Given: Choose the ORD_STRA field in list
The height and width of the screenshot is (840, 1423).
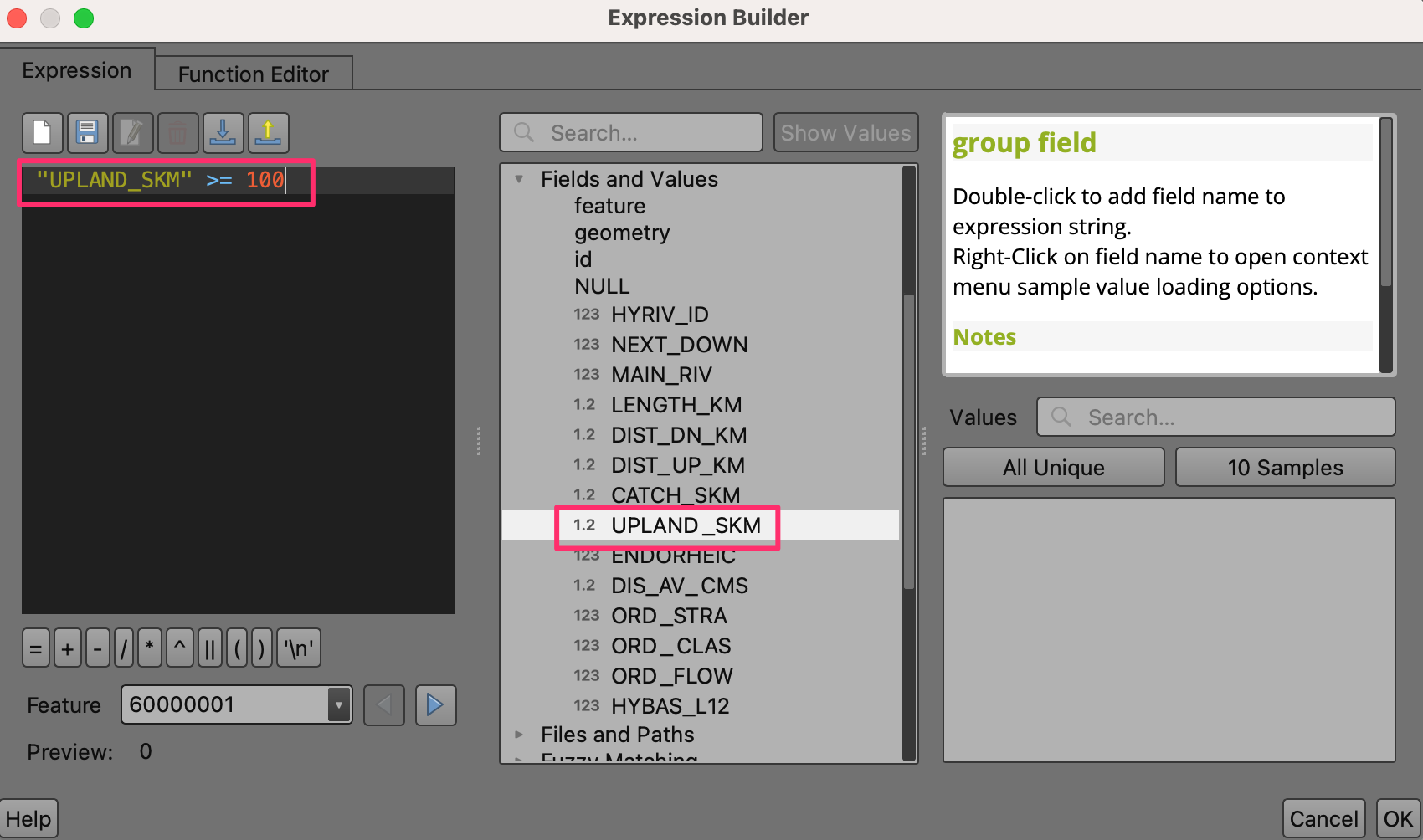Looking at the screenshot, I should coord(669,616).
